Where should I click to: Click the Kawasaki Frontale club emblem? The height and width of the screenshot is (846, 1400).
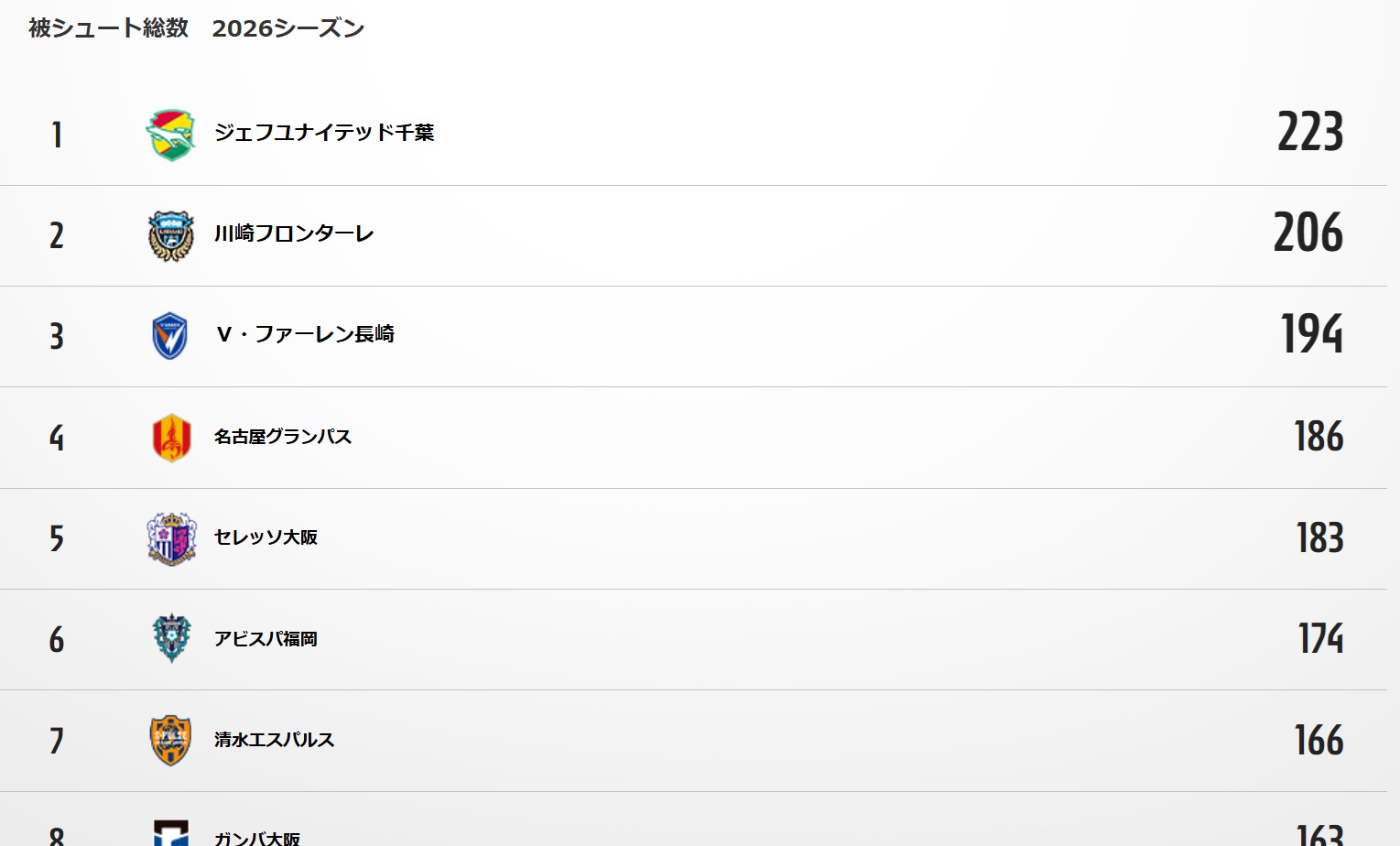coord(171,235)
